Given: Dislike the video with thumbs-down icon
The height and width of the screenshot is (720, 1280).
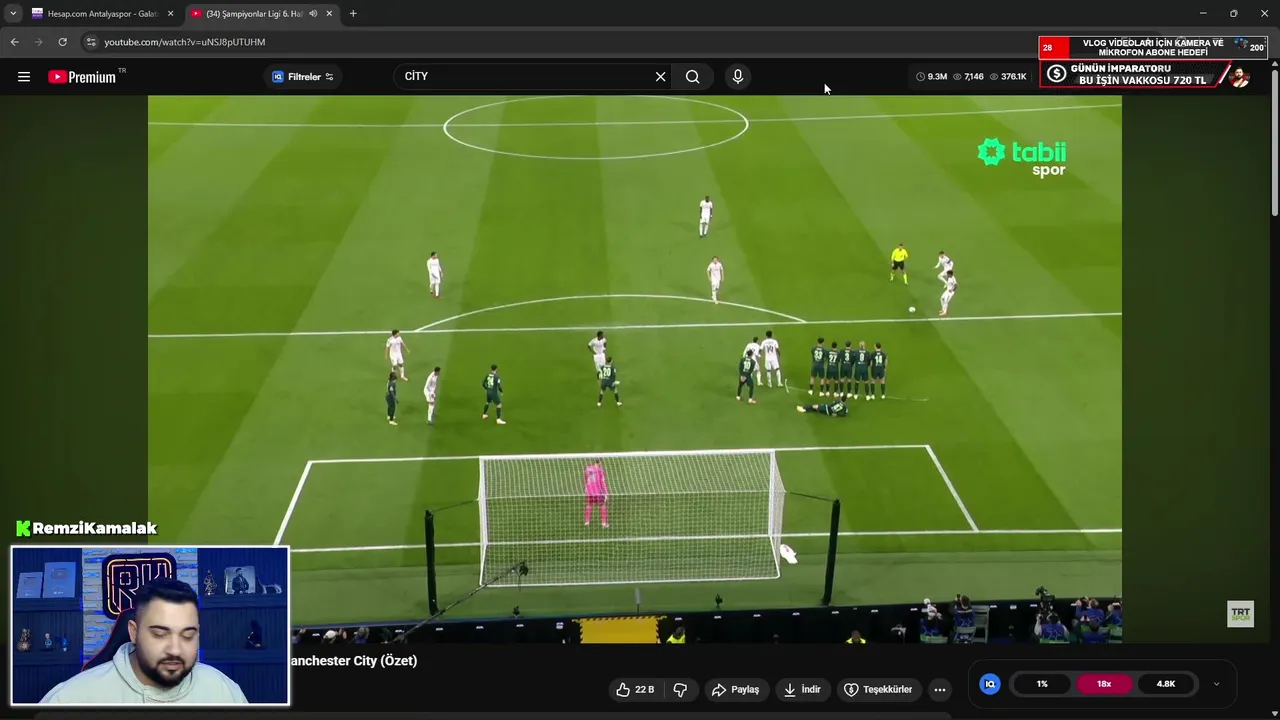Looking at the screenshot, I should click(x=680, y=690).
